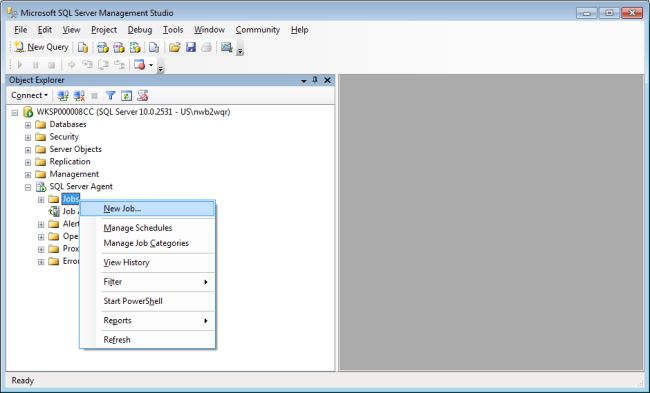Screen dimensions: 650x393
Task: Click the debug Start play icon
Action: 19,65
